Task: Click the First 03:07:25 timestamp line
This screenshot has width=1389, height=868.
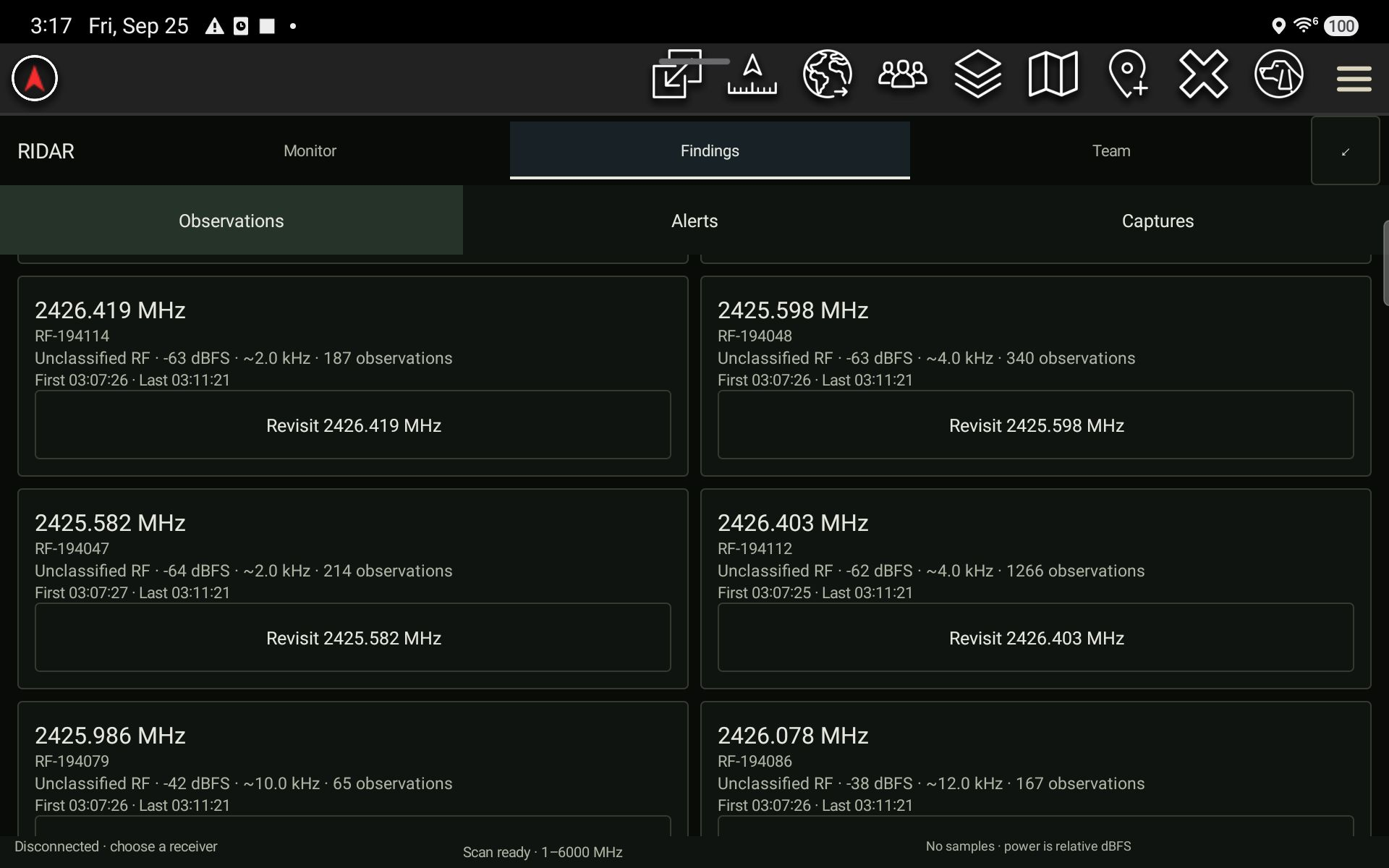Action: 815,592
